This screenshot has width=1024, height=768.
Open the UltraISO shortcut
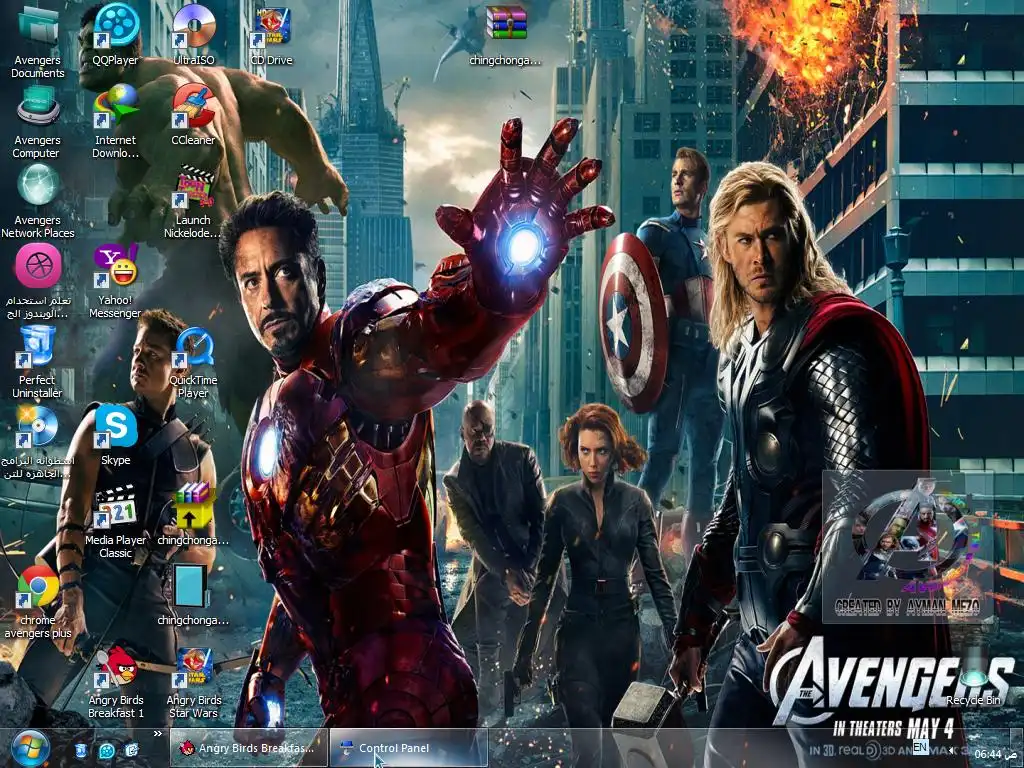pyautogui.click(x=194, y=36)
